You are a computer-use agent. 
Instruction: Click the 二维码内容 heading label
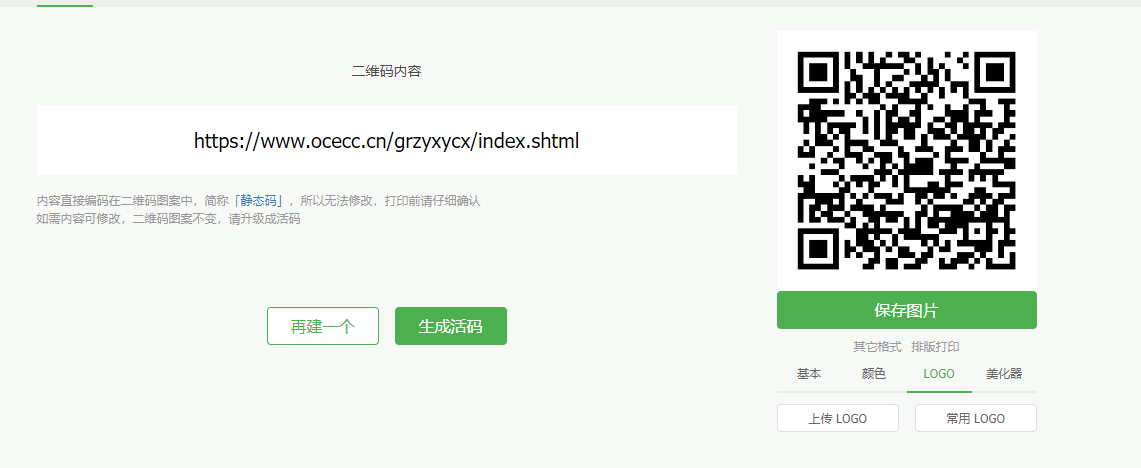386,71
